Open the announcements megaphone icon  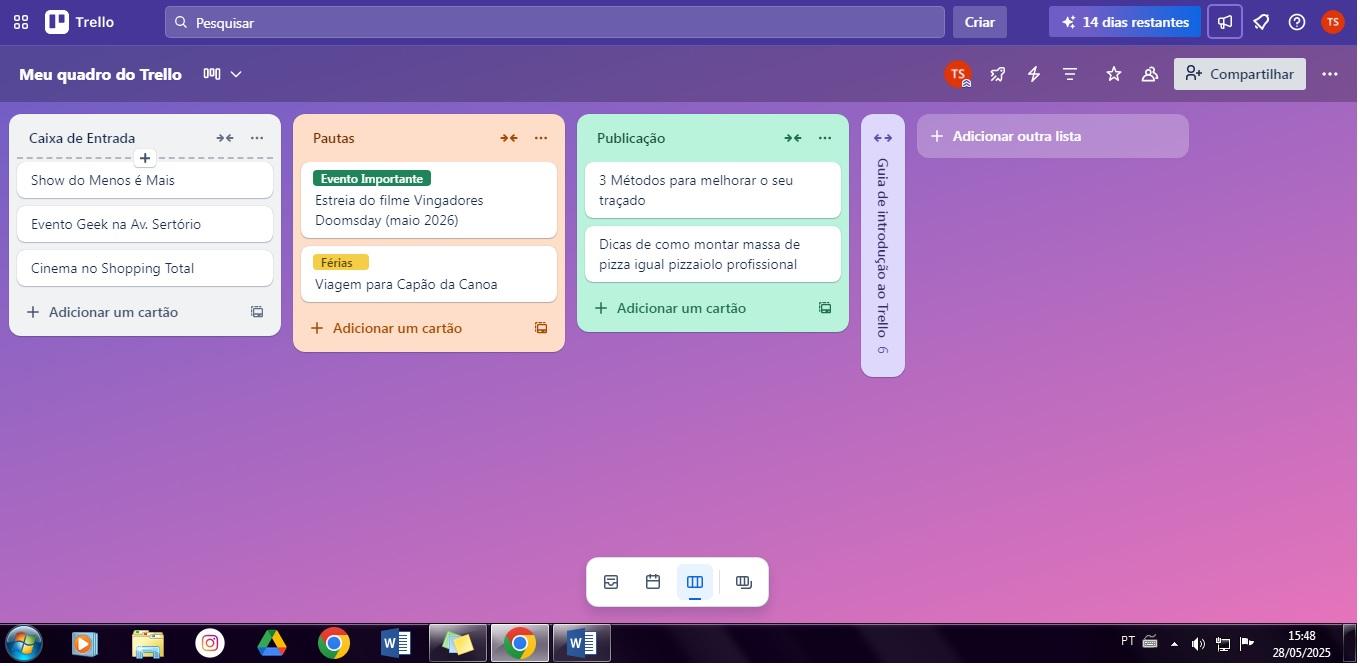pyautogui.click(x=1225, y=22)
